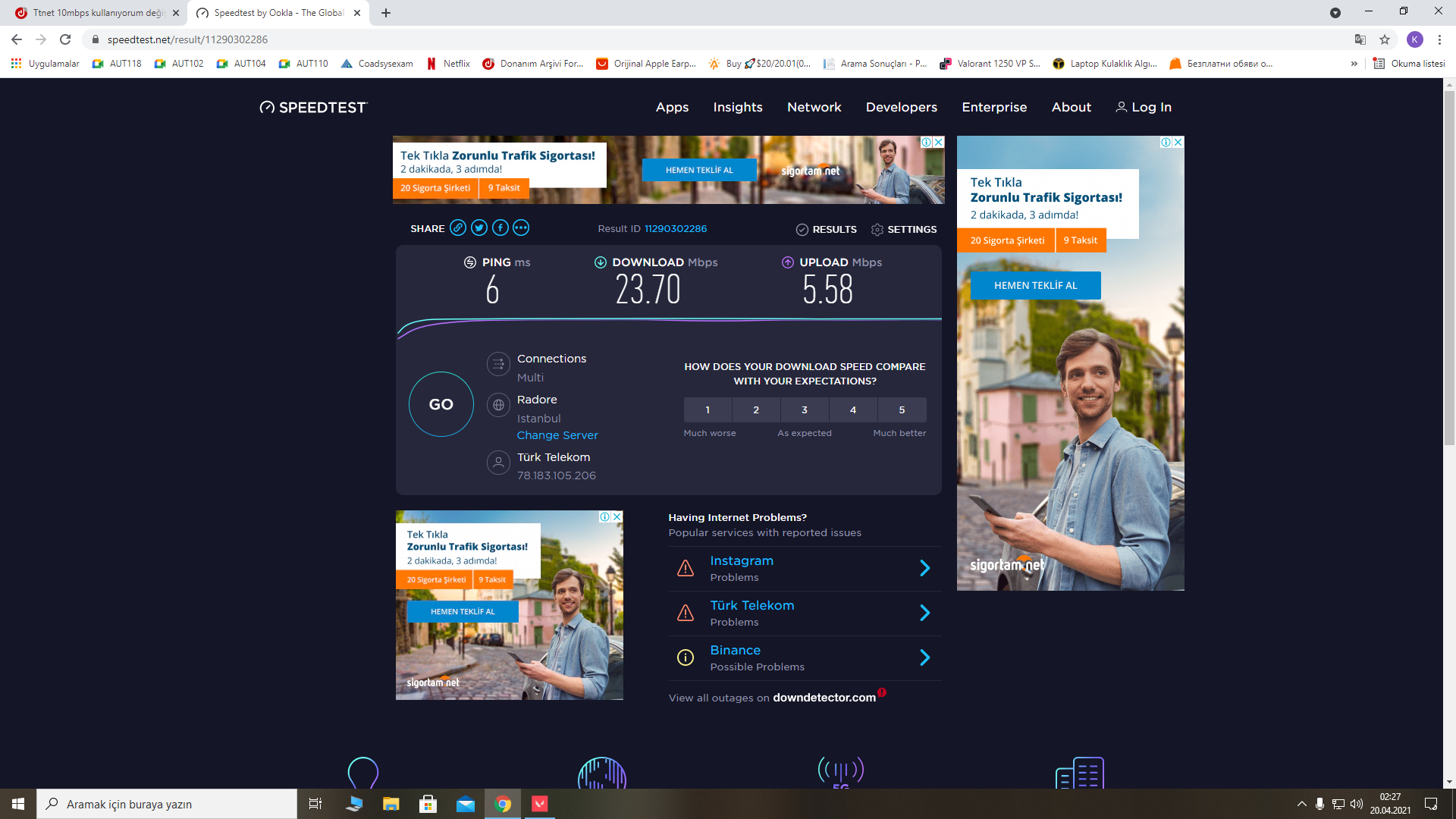Open Uygulamalar apps shortcut

(45, 64)
